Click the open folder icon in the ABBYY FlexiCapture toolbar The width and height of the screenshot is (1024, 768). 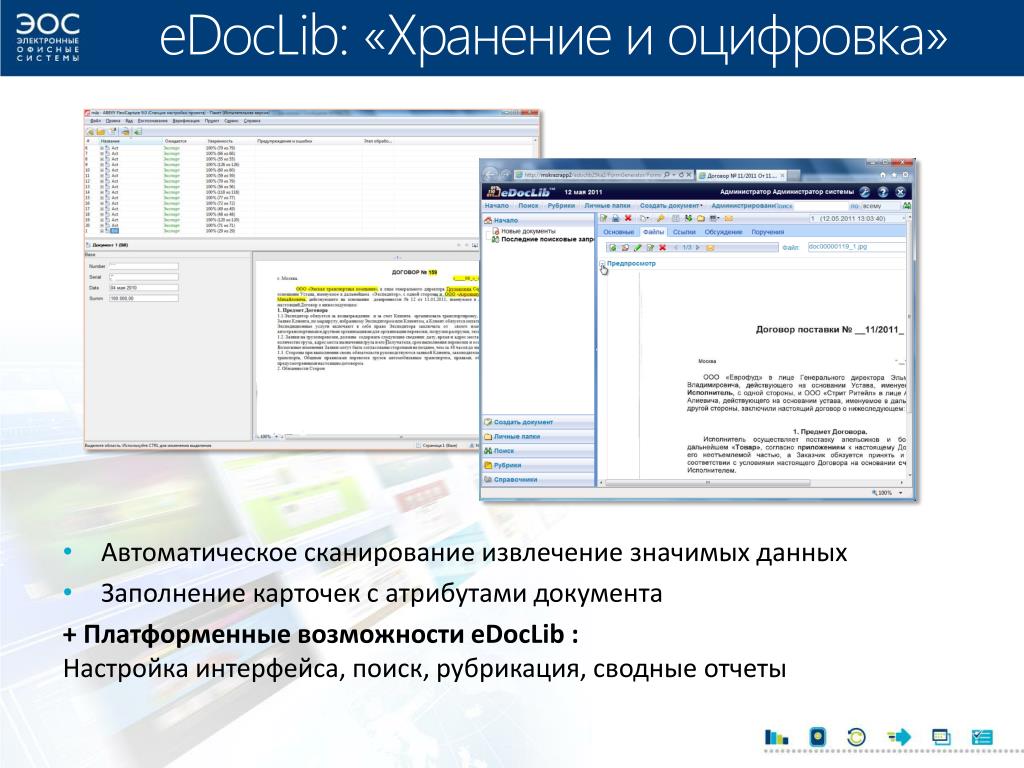pyautogui.click(x=101, y=133)
